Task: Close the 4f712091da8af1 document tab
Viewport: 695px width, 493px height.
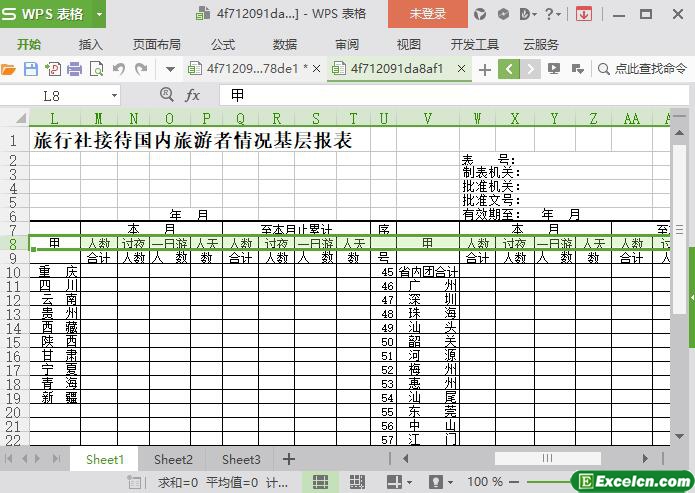Action: click(x=461, y=69)
